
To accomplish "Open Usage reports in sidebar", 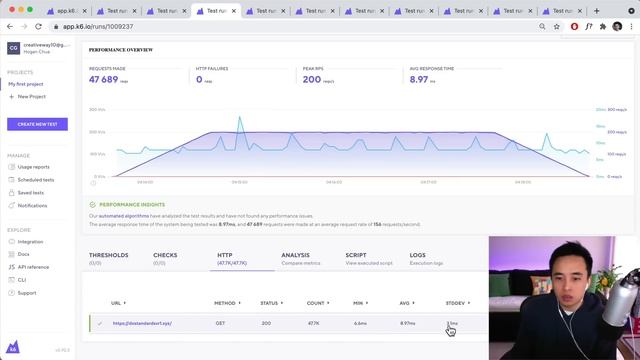I will pos(33,167).
